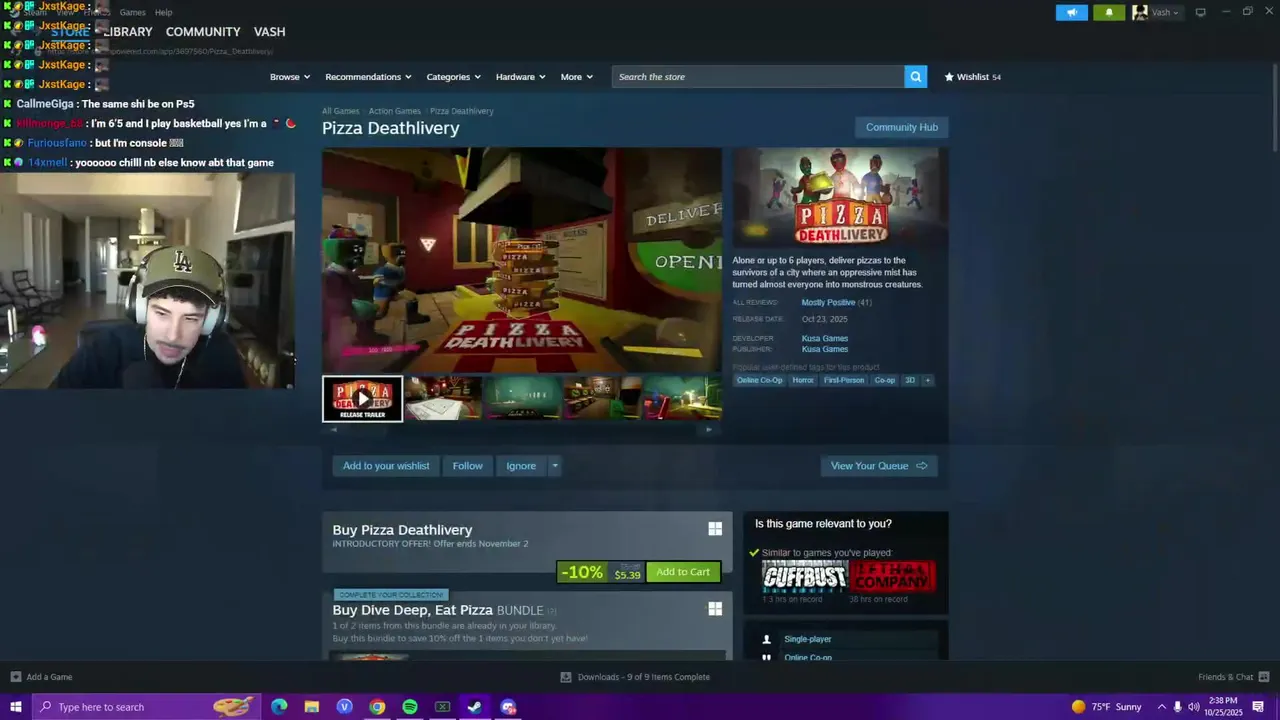Play the release trailer thumbnail
The image size is (1280, 720).
pos(362,399)
